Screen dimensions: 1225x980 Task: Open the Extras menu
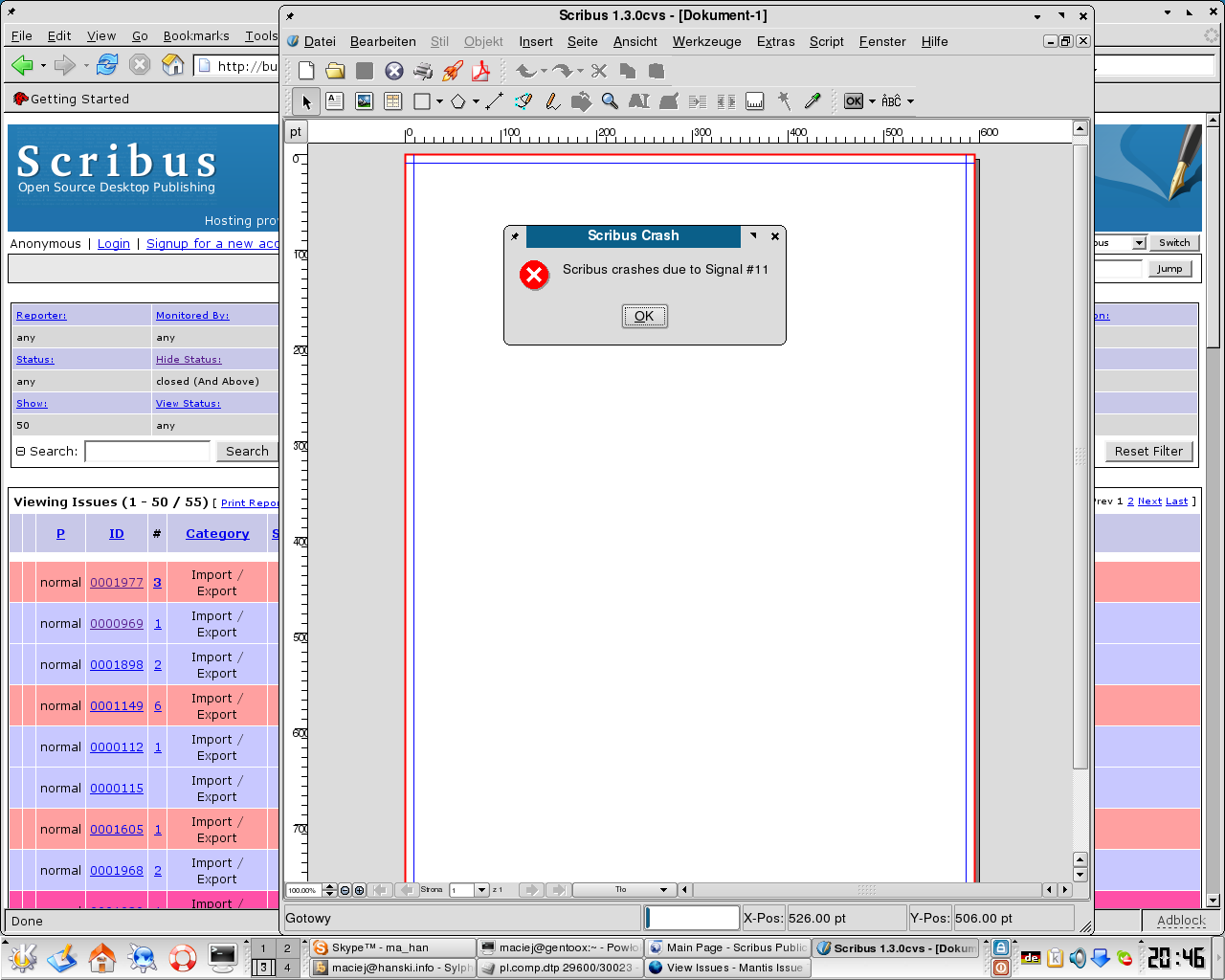point(775,42)
